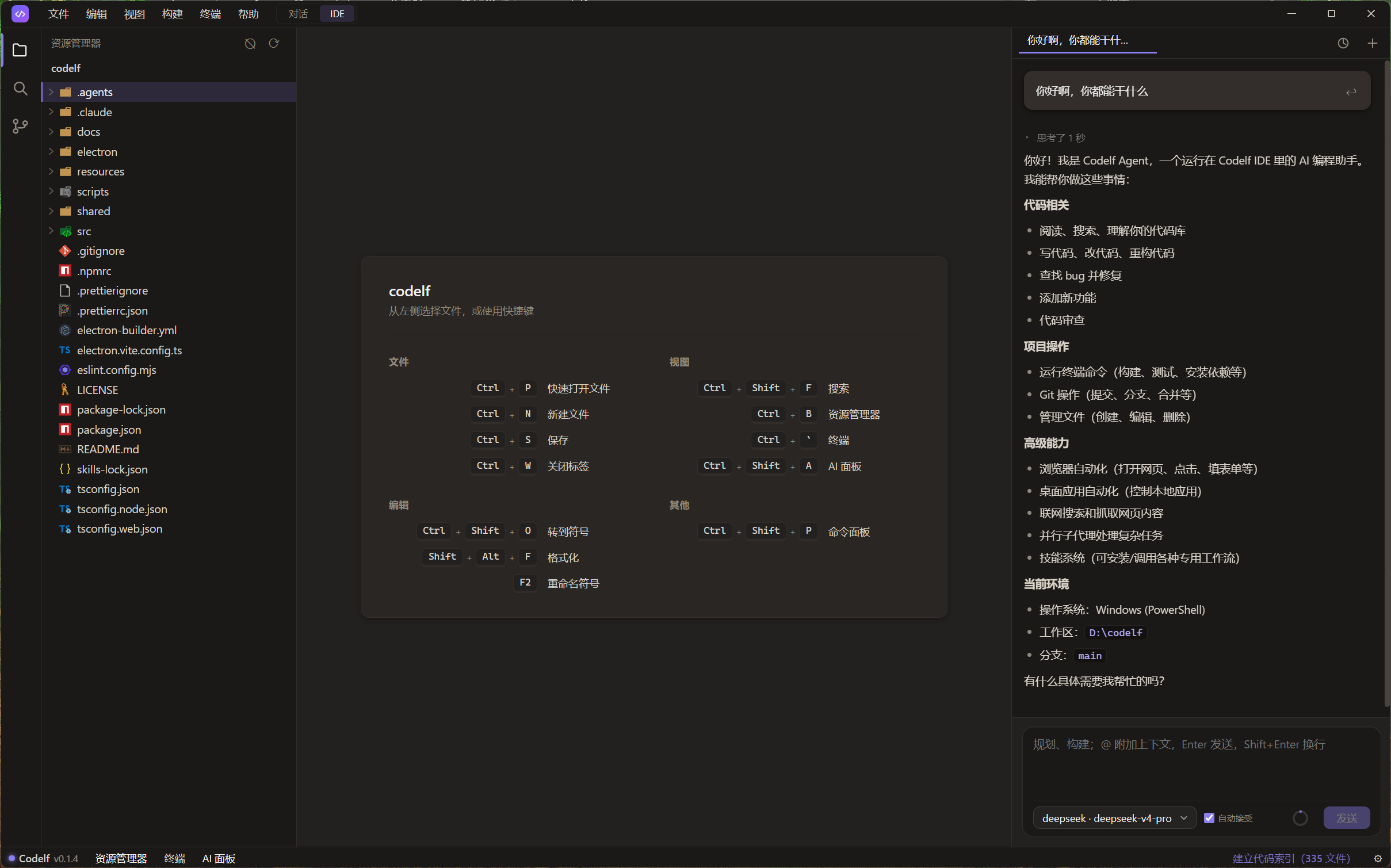Click the eslint.config.mjs file icon
This screenshot has width=1391, height=868.
pos(65,370)
